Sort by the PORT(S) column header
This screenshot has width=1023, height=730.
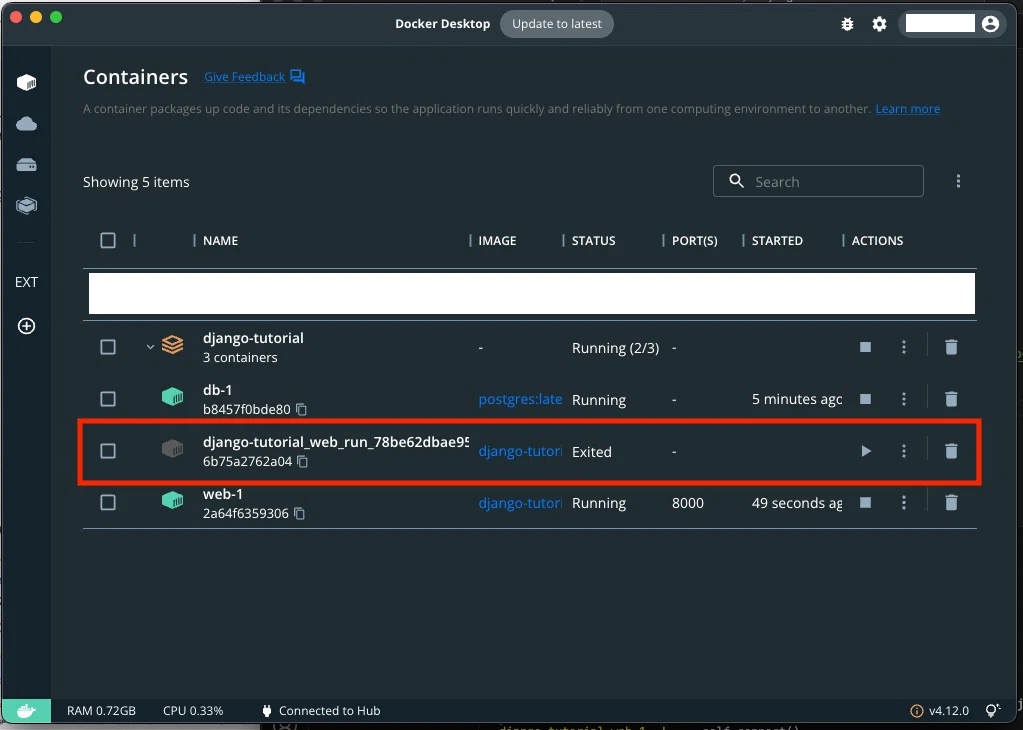point(695,241)
